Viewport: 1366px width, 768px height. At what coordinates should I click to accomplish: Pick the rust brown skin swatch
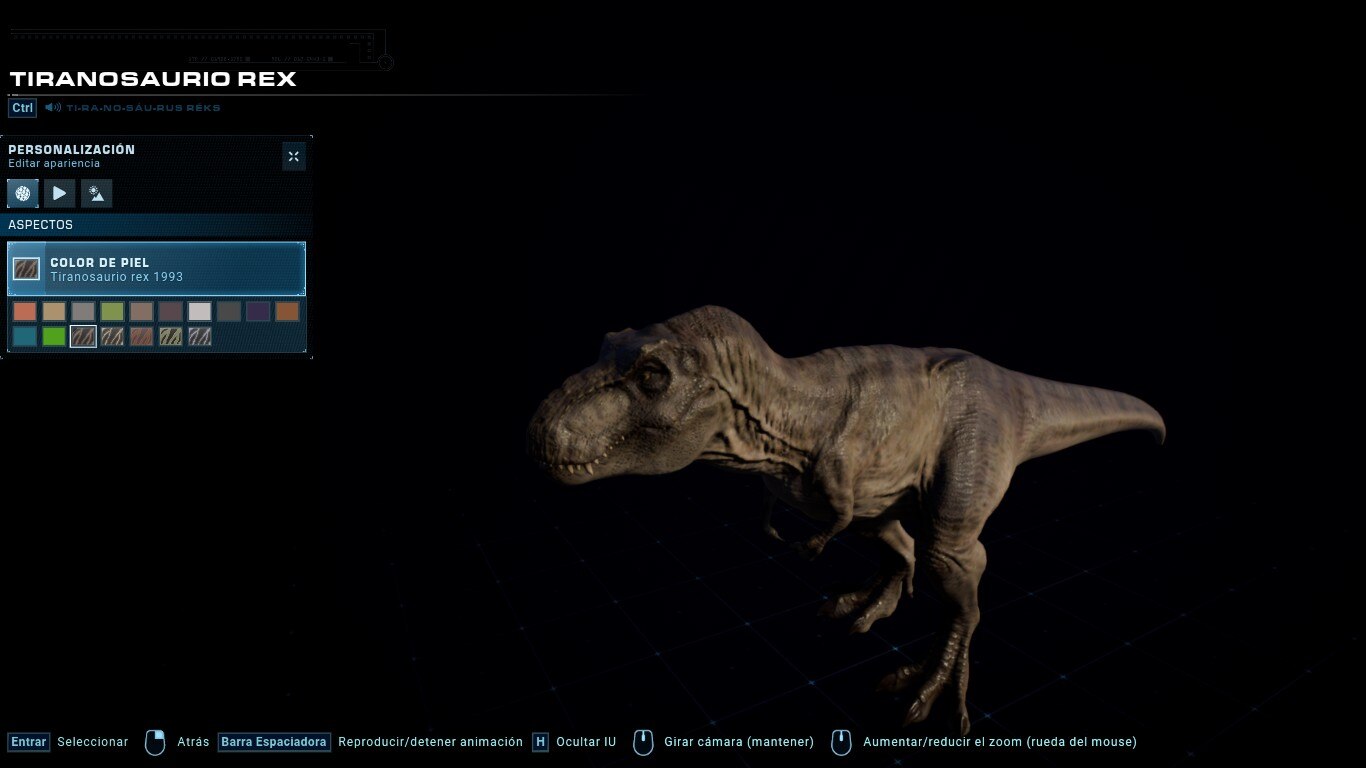(x=287, y=311)
